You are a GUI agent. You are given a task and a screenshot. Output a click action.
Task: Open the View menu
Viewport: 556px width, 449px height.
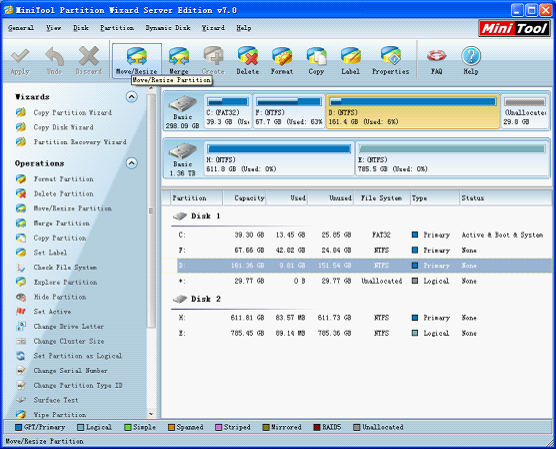pyautogui.click(x=54, y=28)
